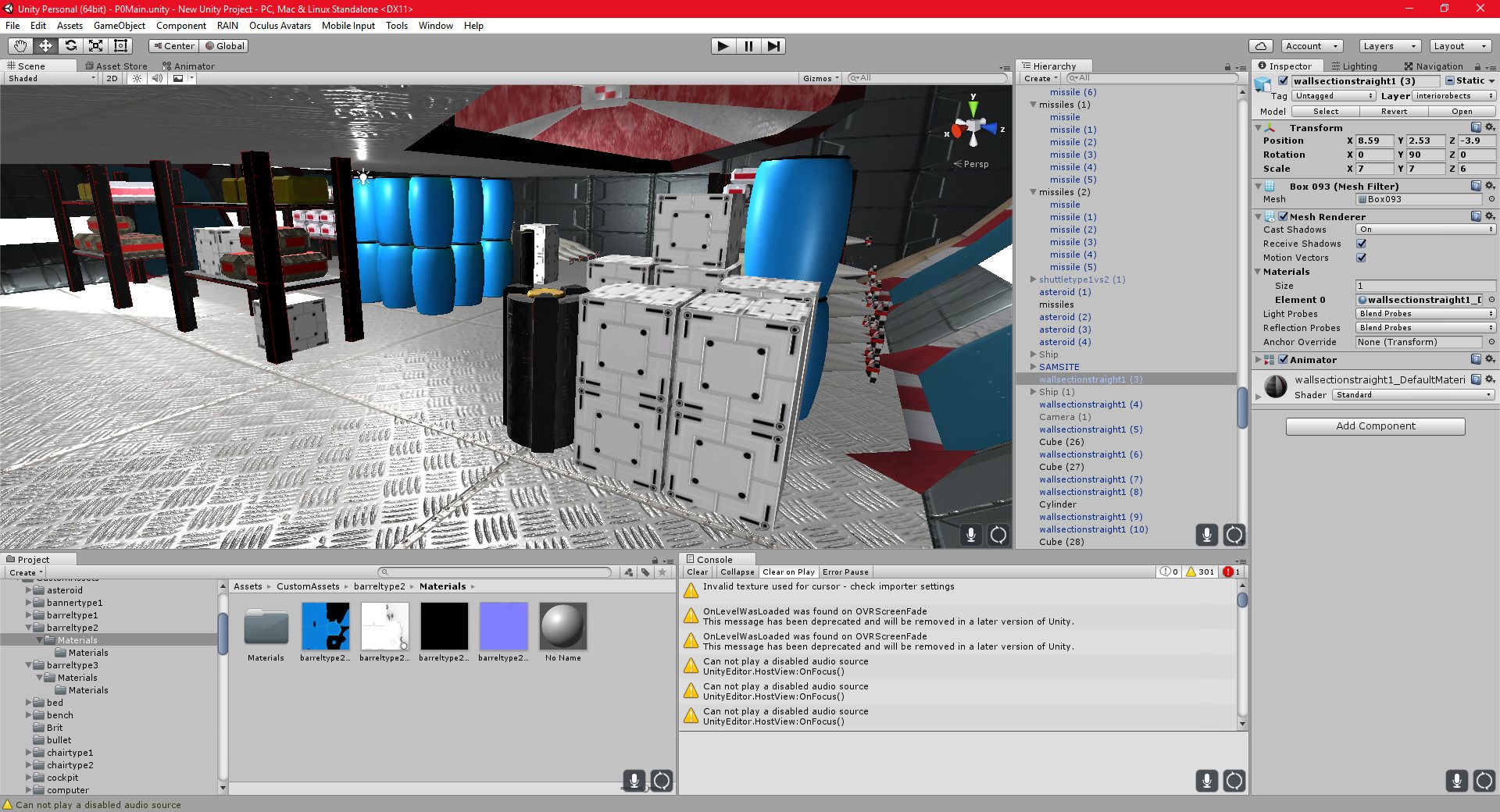Toggle scene audio speaker icon

pyautogui.click(x=157, y=78)
